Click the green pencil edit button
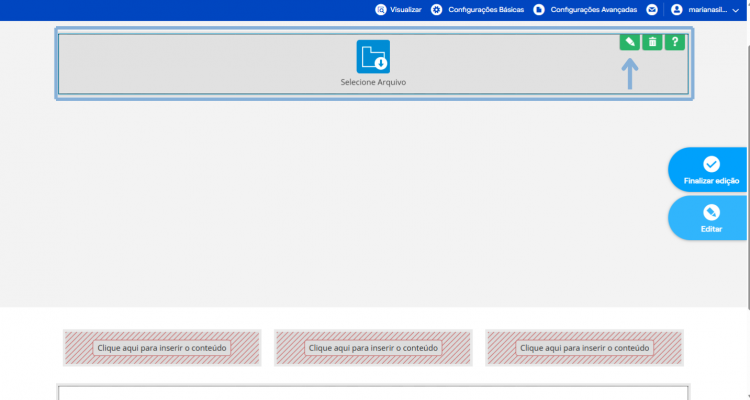 tap(629, 42)
